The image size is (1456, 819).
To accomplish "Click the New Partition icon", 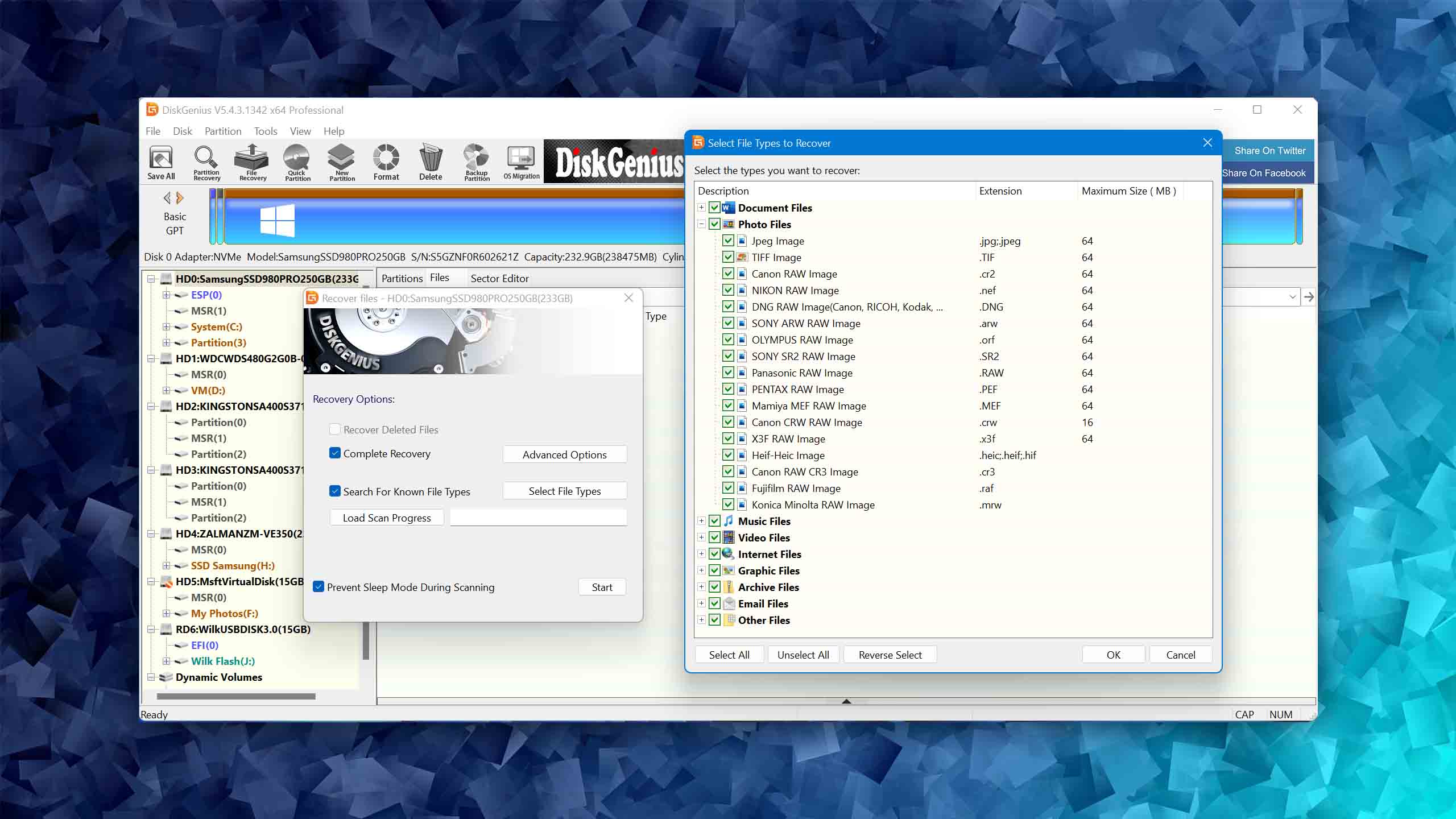I will (342, 163).
